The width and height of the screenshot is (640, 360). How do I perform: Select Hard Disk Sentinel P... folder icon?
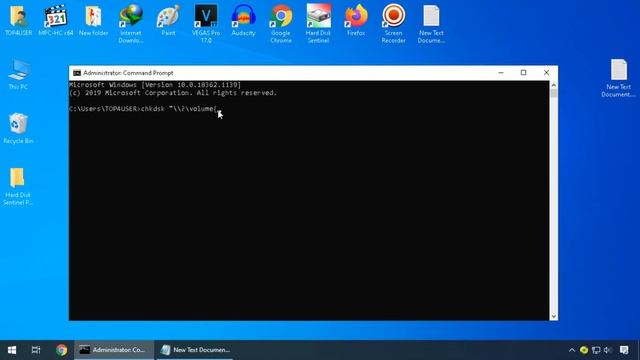point(18,186)
